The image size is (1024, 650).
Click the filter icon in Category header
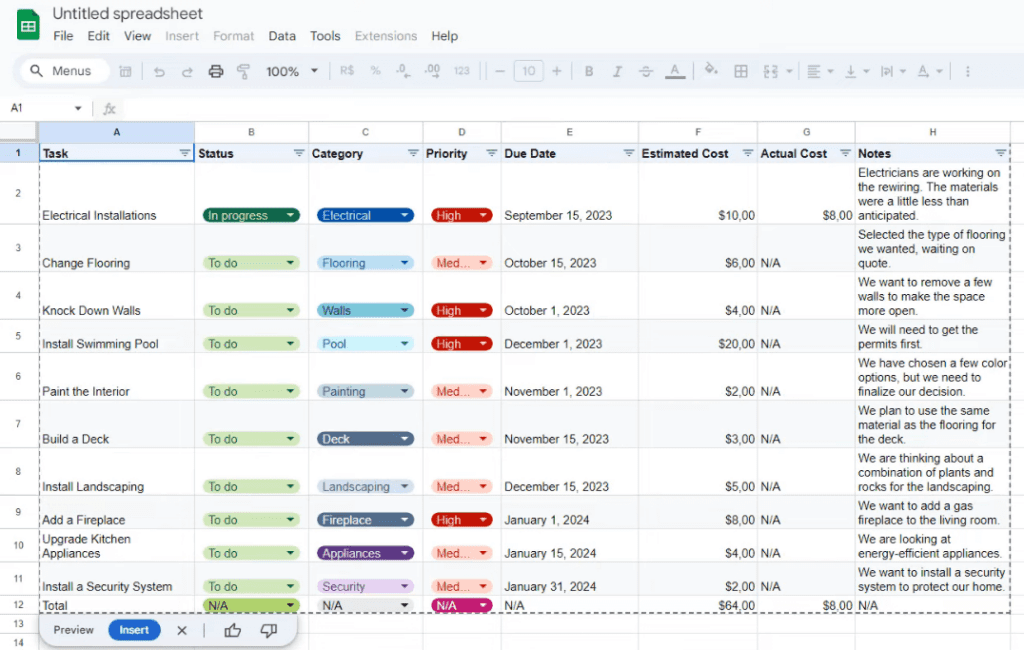[413, 153]
